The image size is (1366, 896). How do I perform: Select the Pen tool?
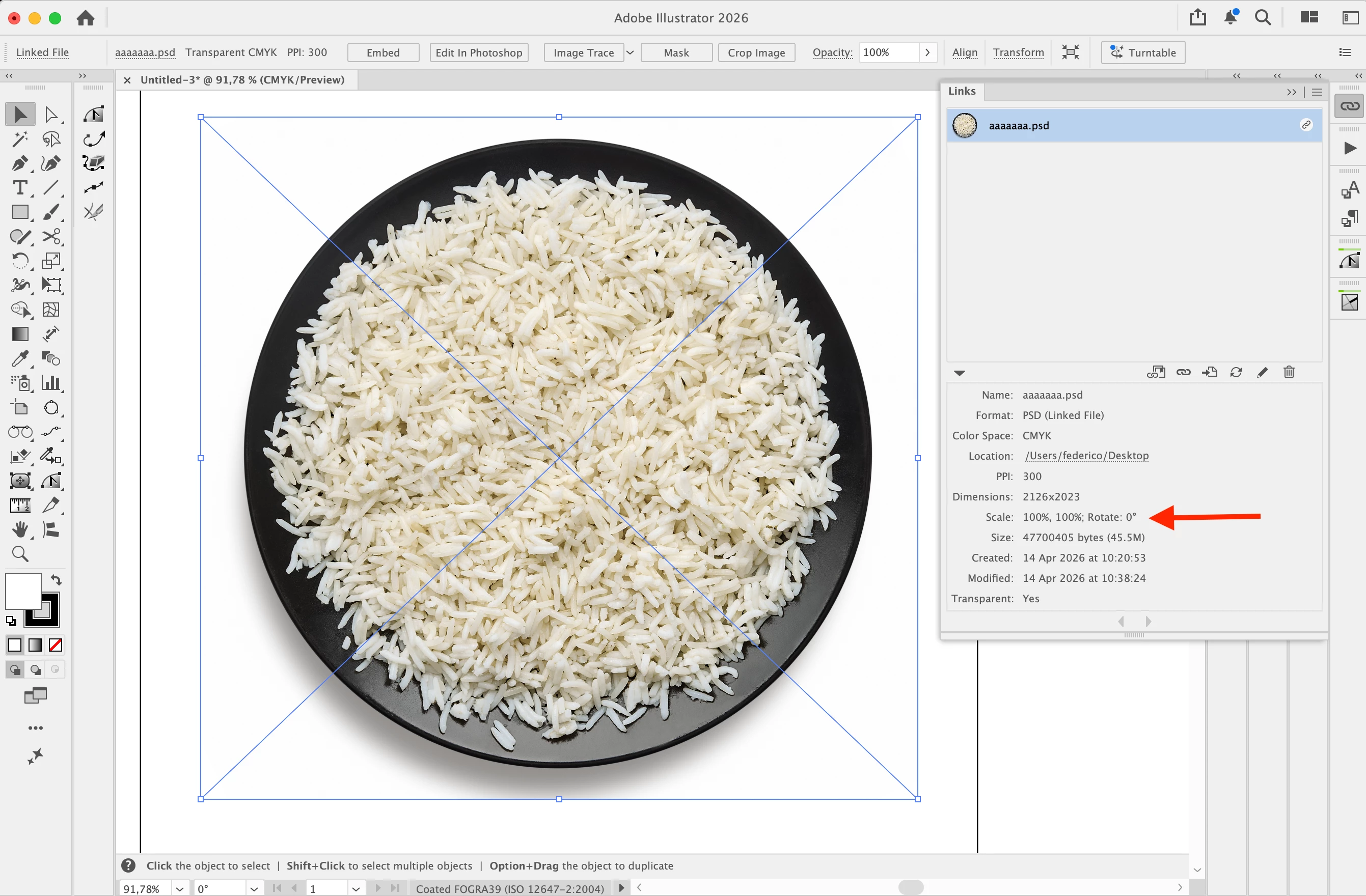click(20, 163)
